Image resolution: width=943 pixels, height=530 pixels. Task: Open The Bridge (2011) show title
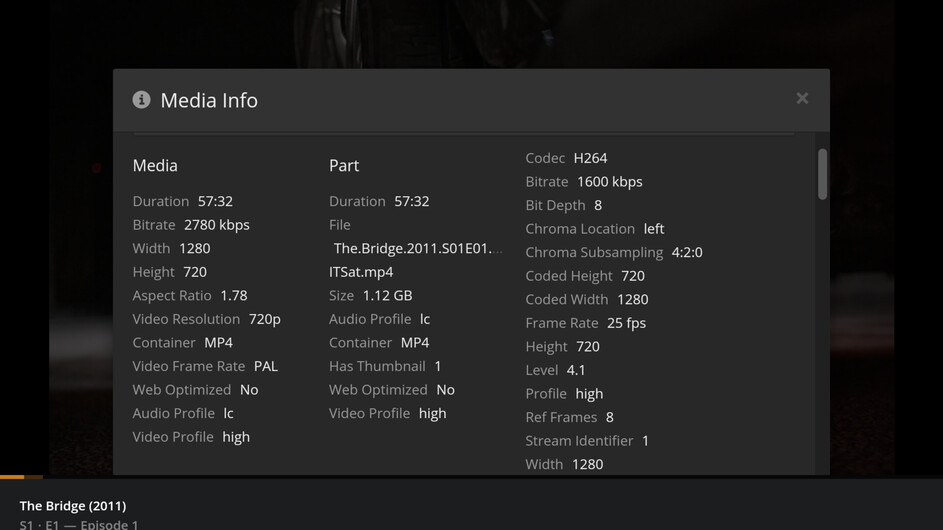73,506
